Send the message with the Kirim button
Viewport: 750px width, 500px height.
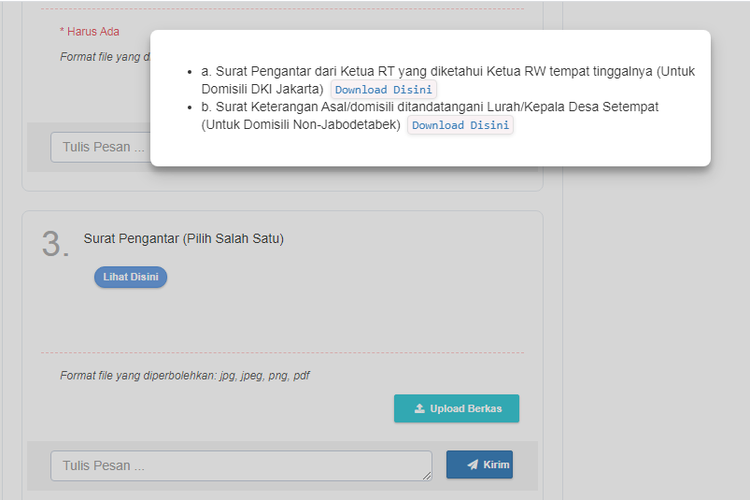click(479, 465)
